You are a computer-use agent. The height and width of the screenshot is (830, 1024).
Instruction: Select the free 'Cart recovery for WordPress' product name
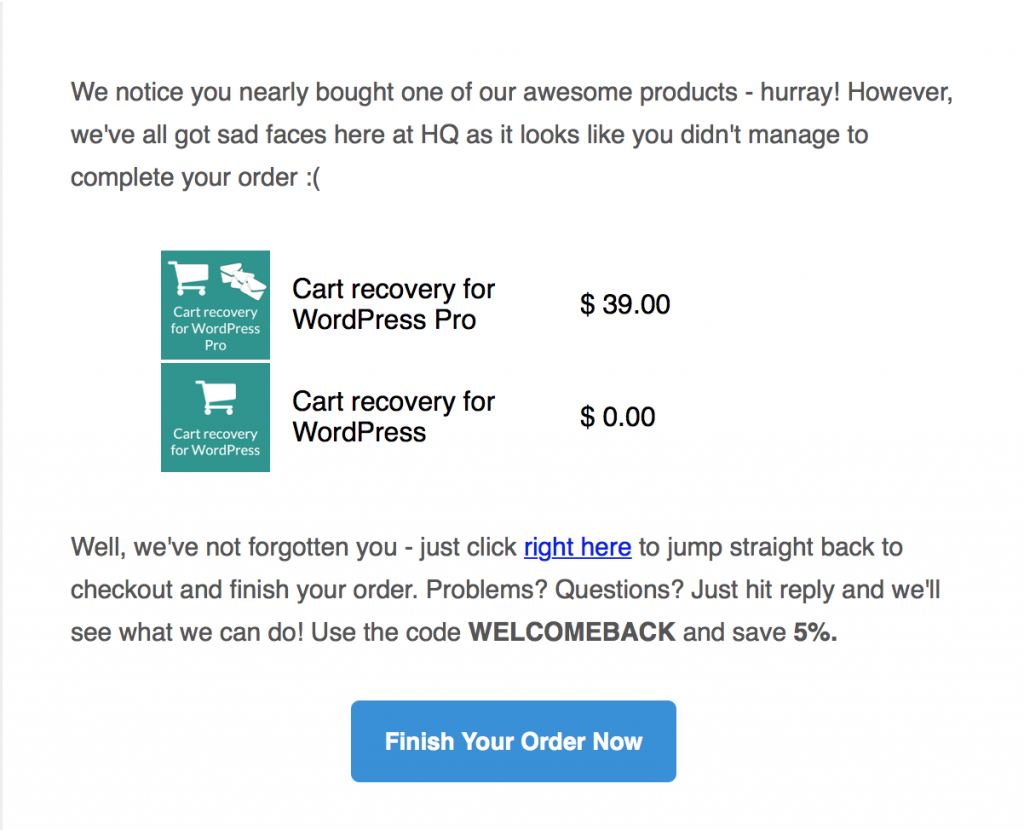click(x=393, y=417)
